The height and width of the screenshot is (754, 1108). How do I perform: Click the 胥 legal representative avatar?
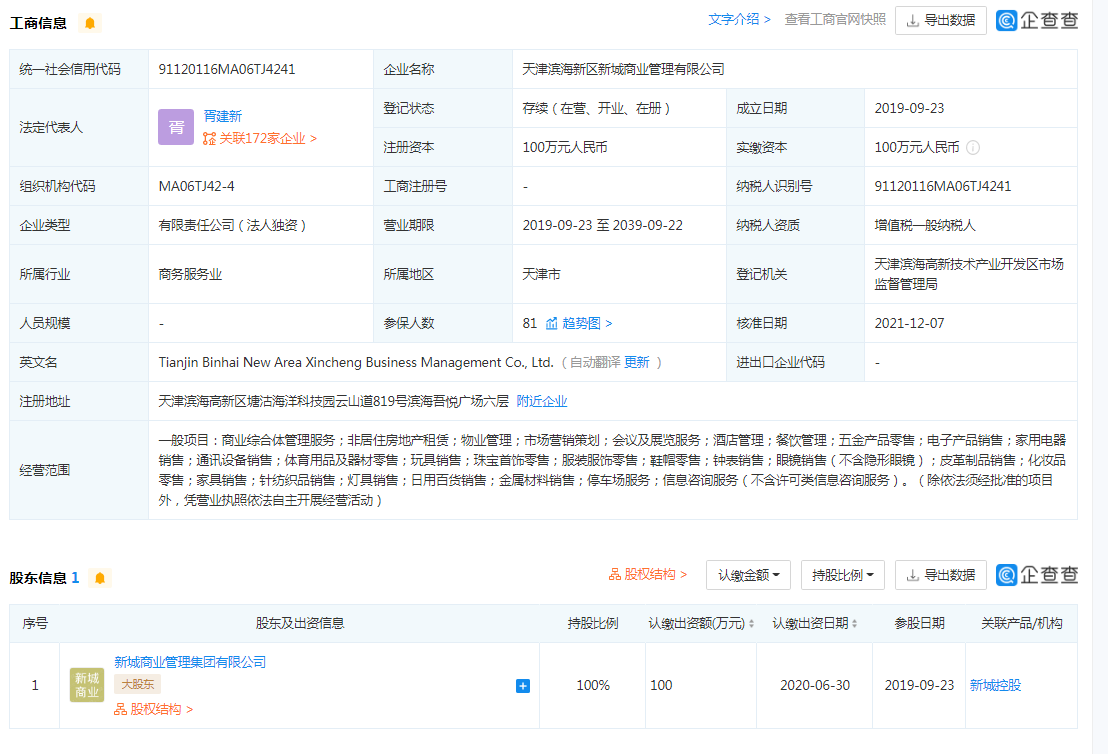click(176, 127)
